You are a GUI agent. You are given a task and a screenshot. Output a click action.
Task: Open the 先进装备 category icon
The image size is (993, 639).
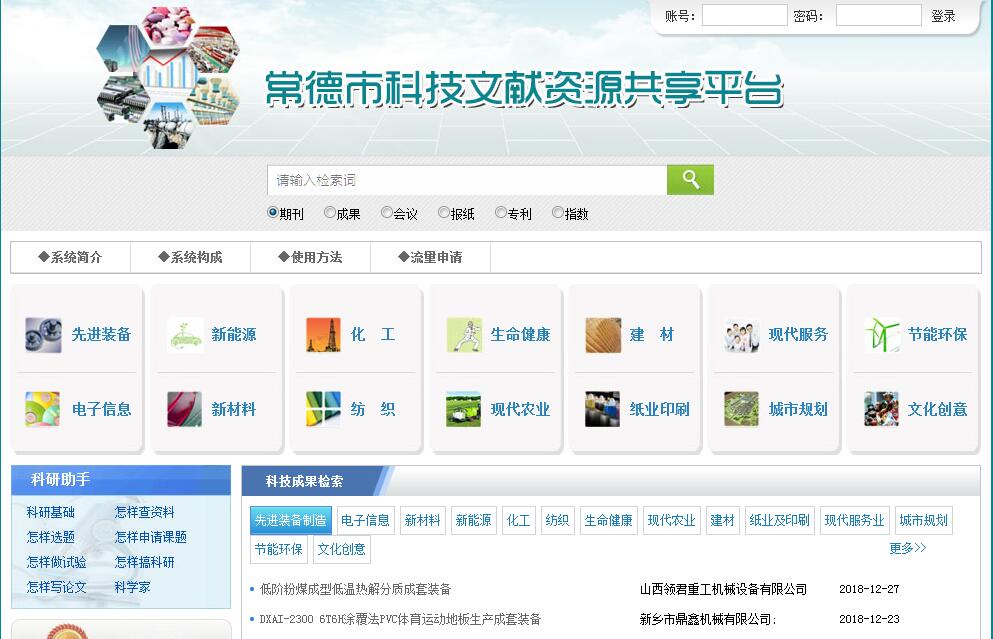[43, 335]
